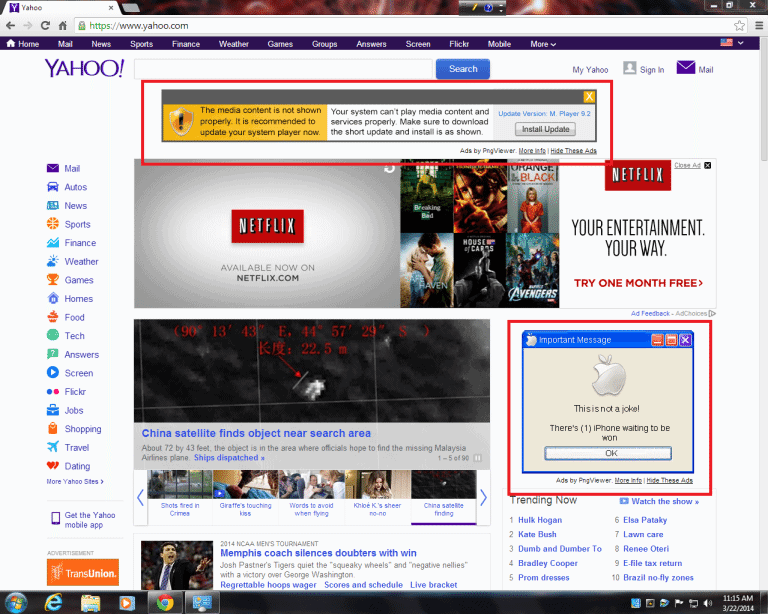Click the Games trophy icon in sidebar

(53, 280)
